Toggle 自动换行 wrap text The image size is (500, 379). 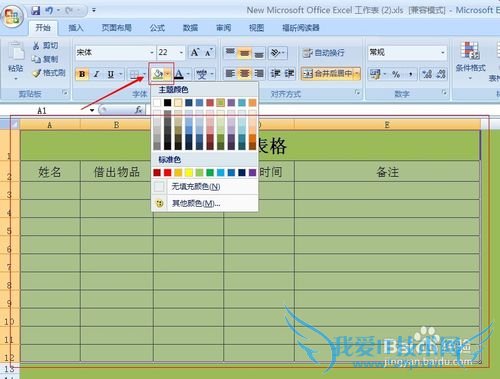point(323,53)
